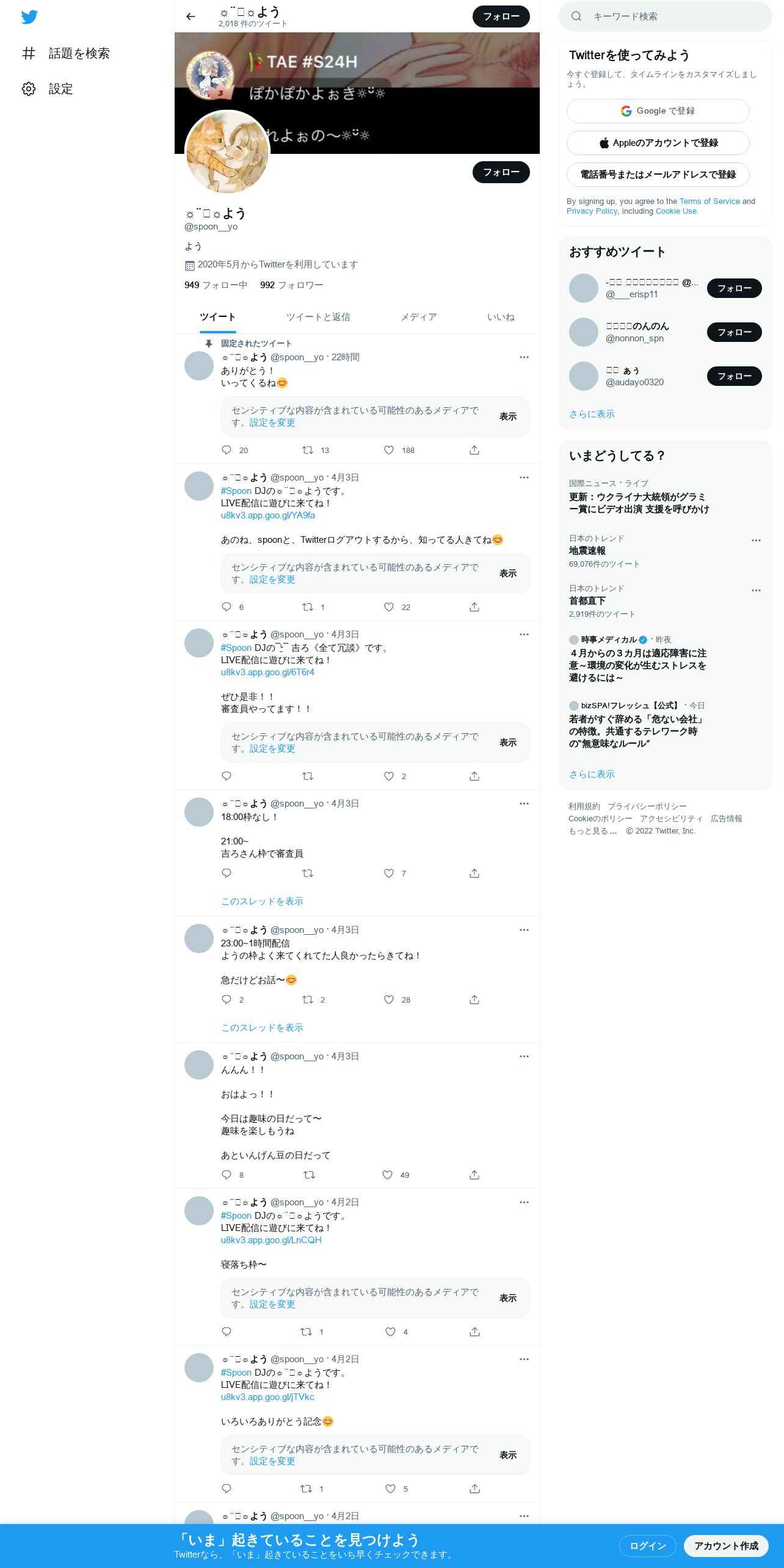Open more options on the pinned tweet
Image resolution: width=784 pixels, height=1568 pixels.
pos(524,357)
